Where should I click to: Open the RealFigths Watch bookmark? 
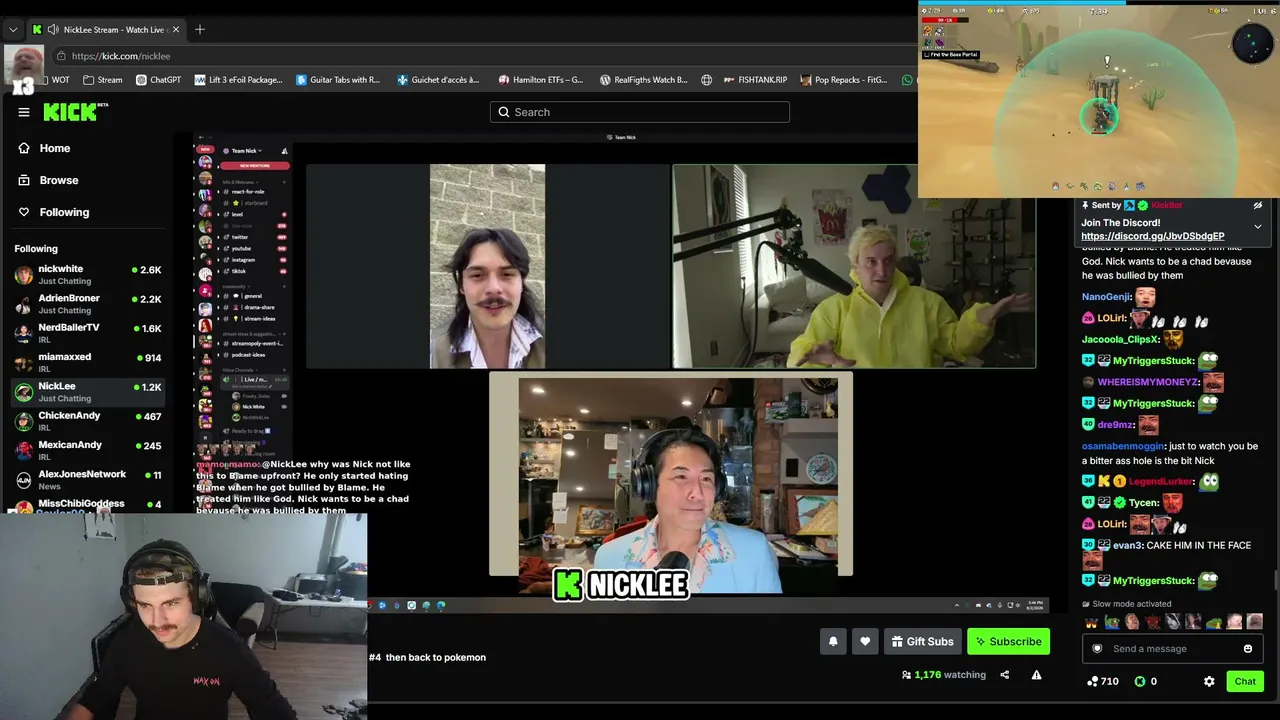click(643, 80)
